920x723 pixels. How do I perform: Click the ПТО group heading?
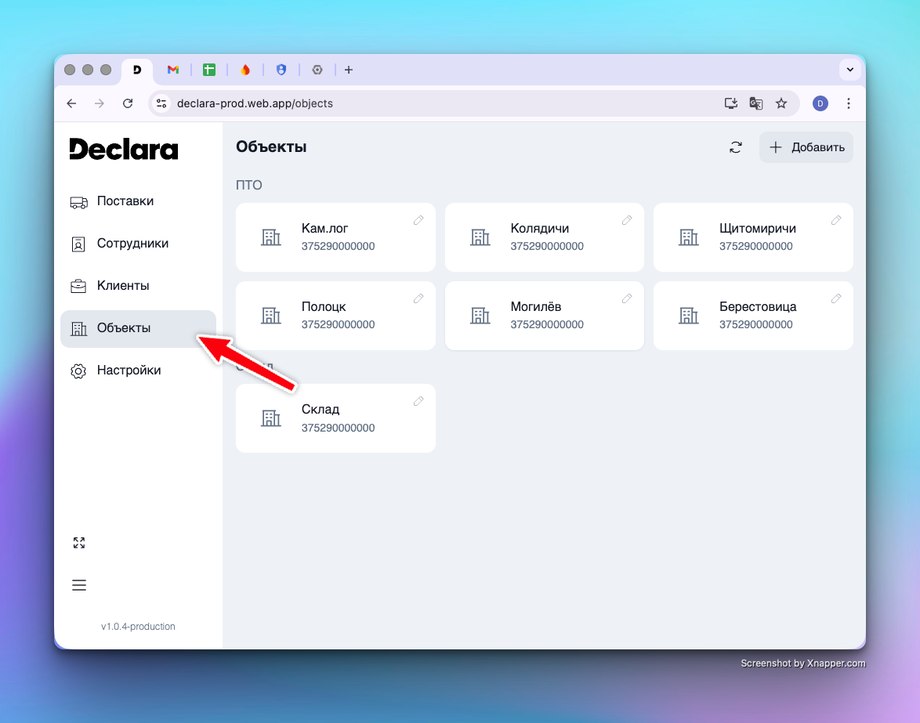tap(249, 185)
